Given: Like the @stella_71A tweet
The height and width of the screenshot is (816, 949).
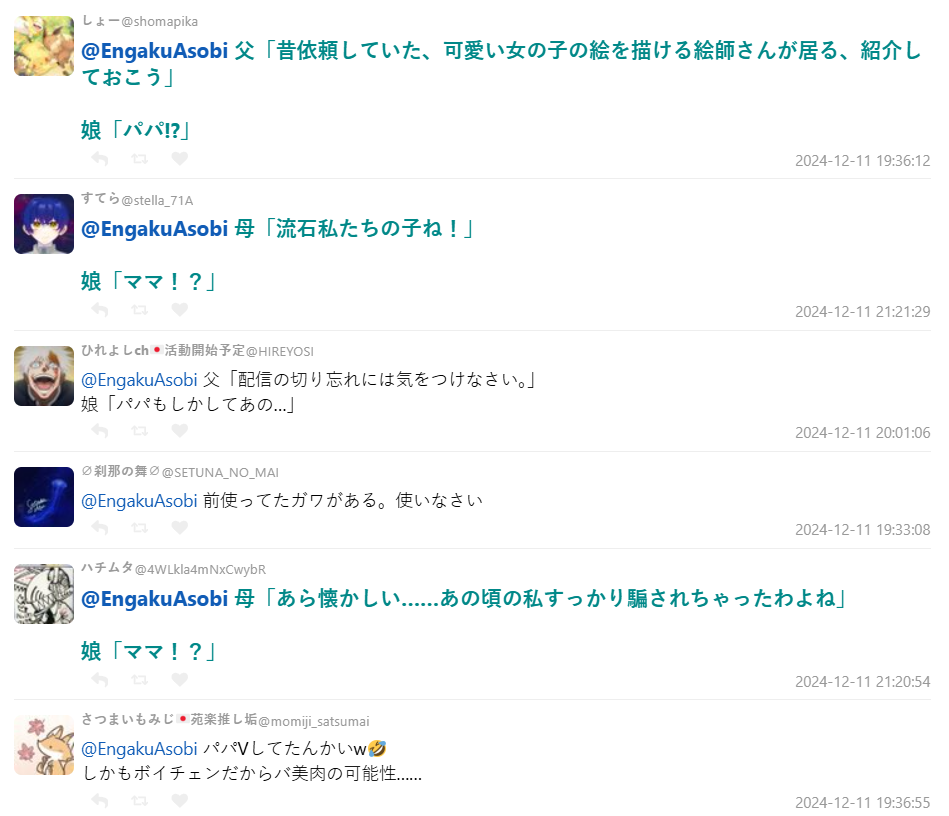Looking at the screenshot, I should click(180, 309).
